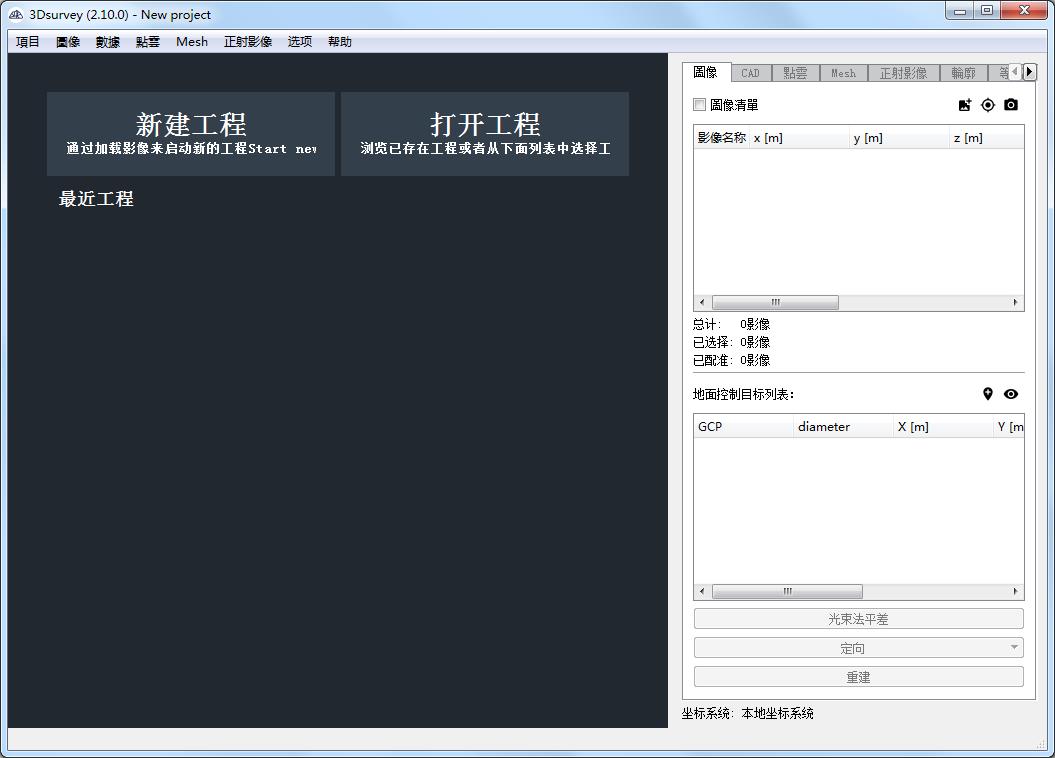Click the target locate icon beside the camera
Screen dimensions: 1055x758
coord(987,104)
